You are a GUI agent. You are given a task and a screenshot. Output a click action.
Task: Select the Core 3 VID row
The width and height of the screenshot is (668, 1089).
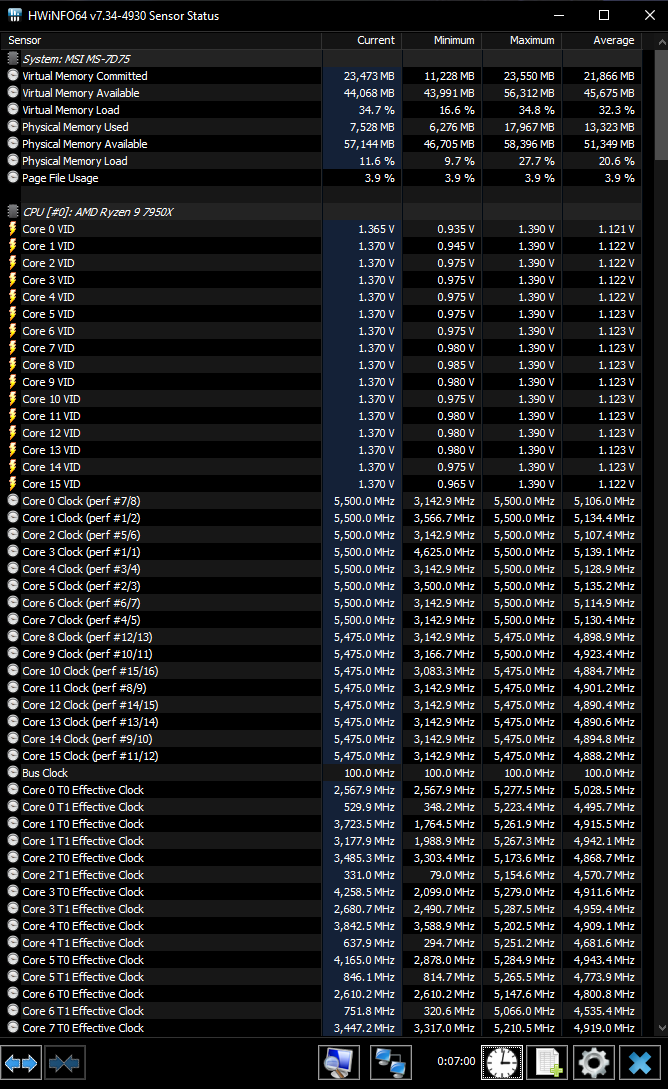(321, 280)
